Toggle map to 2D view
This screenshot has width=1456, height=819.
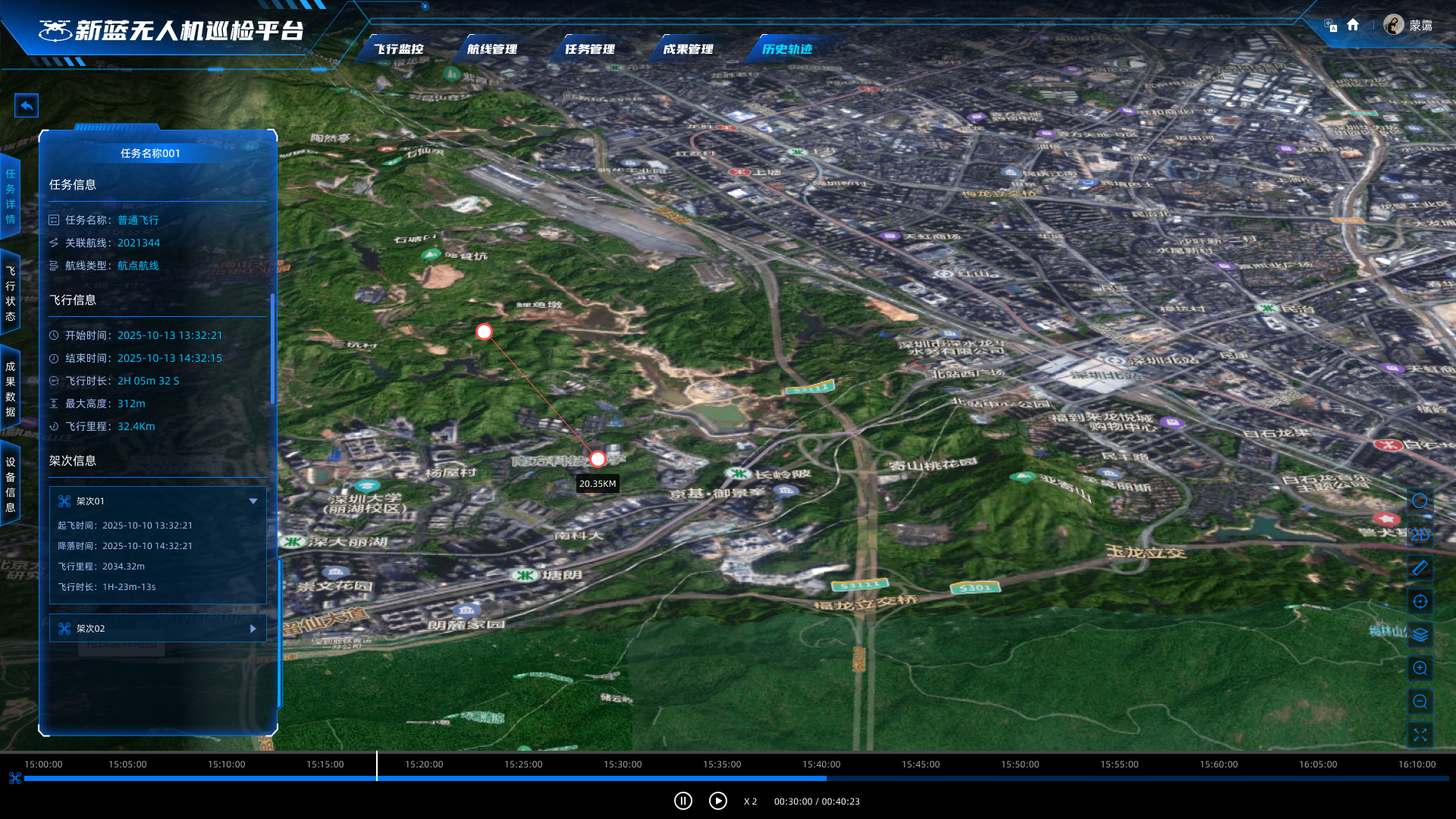point(1420,535)
